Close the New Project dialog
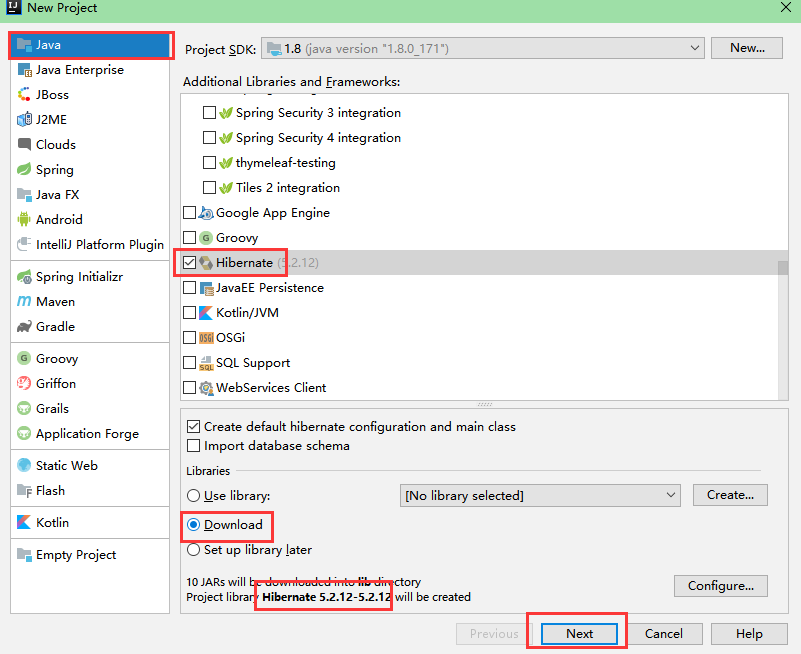This screenshot has width=801, height=654. click(x=786, y=7)
